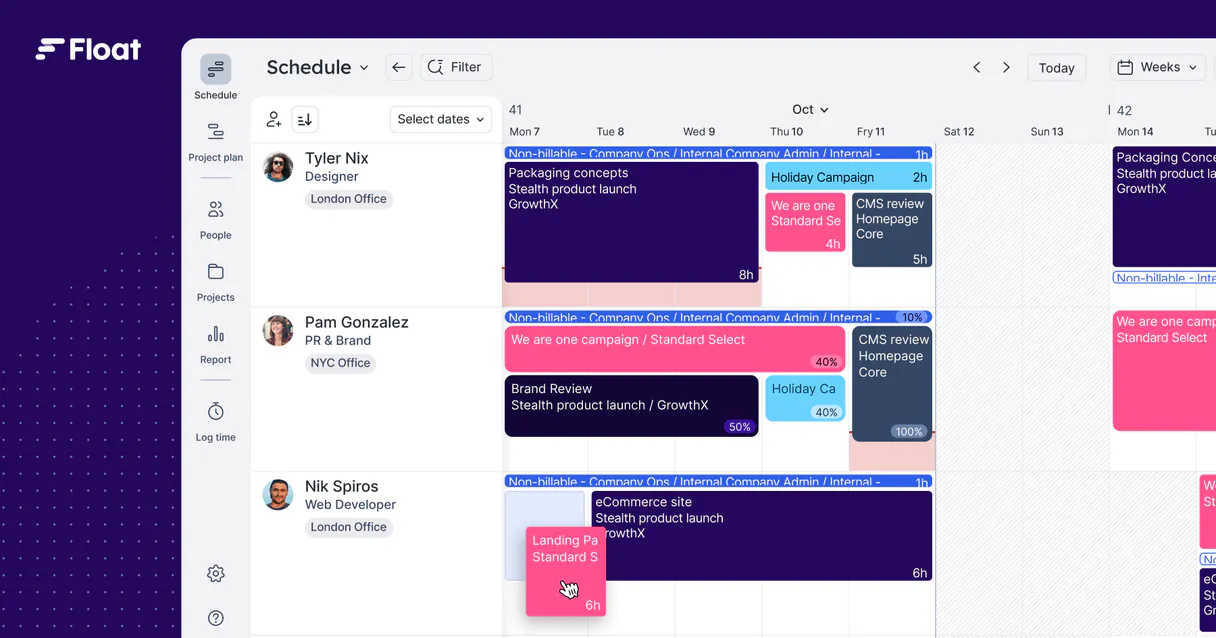Open the Weeks view dropdown
This screenshot has height=638, width=1216.
1158,67
